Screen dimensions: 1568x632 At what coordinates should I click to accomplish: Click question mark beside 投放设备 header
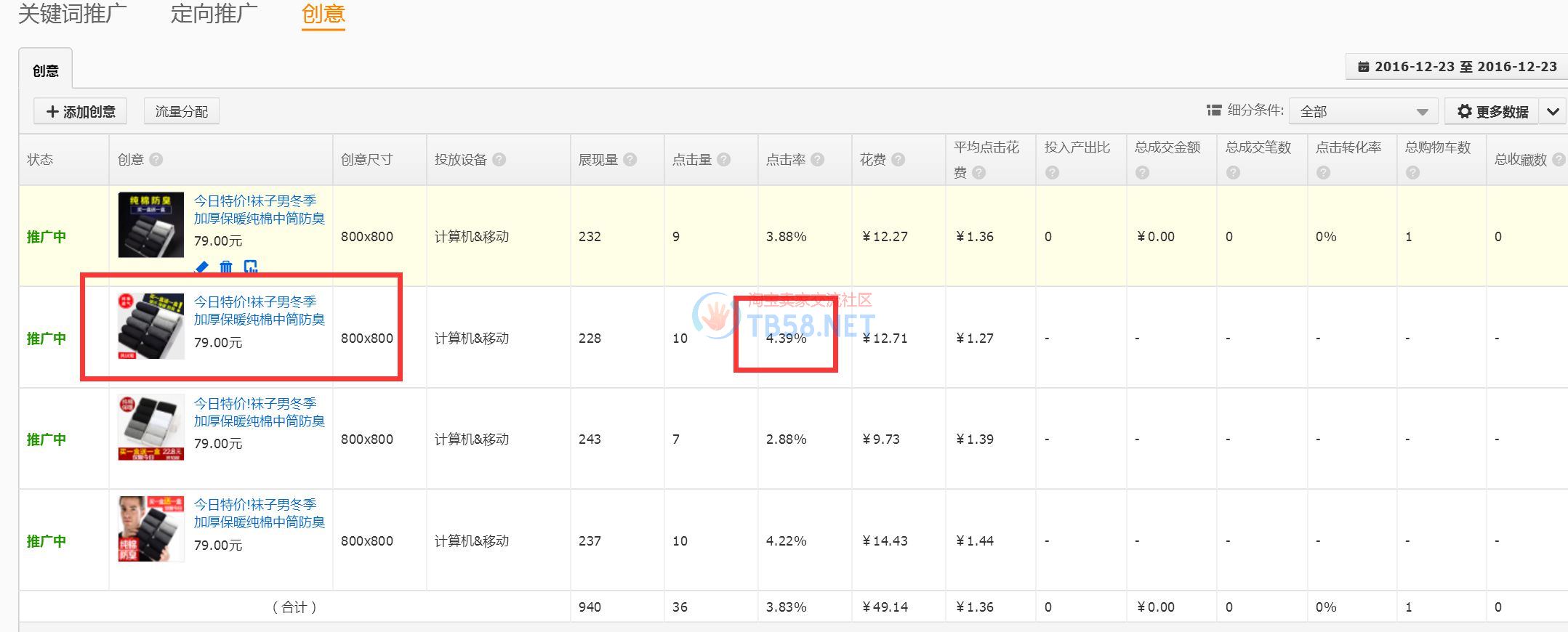[499, 160]
